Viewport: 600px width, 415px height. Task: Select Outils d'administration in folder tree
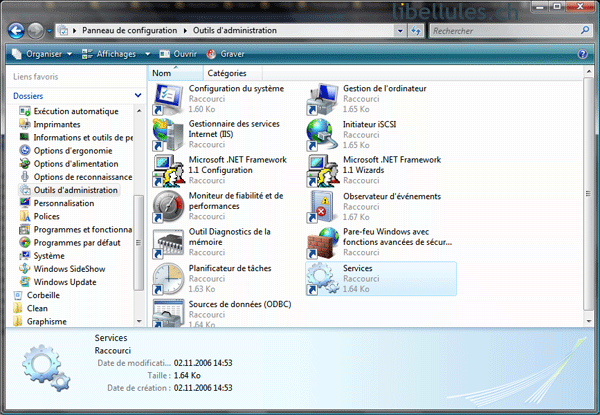69,190
